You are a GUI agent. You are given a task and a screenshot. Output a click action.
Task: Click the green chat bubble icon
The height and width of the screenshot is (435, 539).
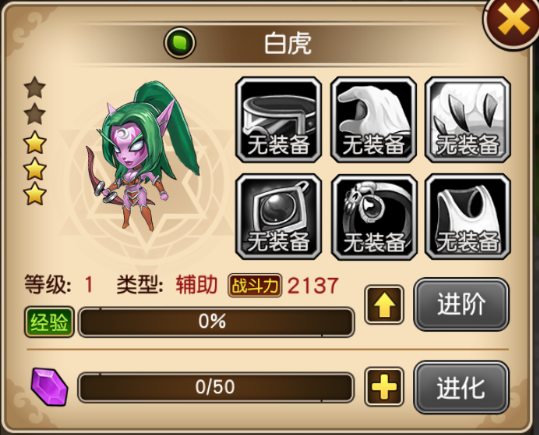tap(180, 43)
